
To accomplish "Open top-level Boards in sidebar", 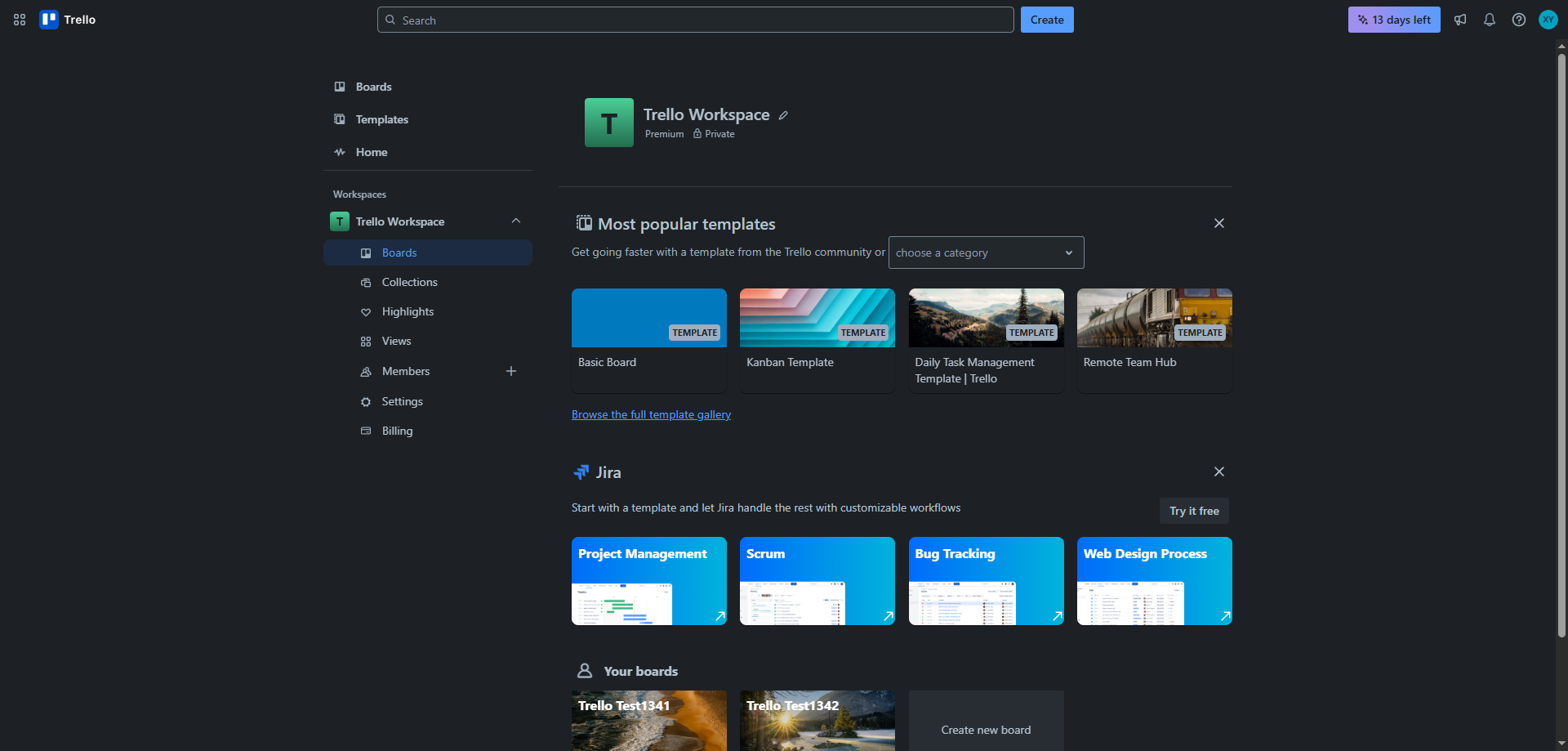I will pos(428,87).
